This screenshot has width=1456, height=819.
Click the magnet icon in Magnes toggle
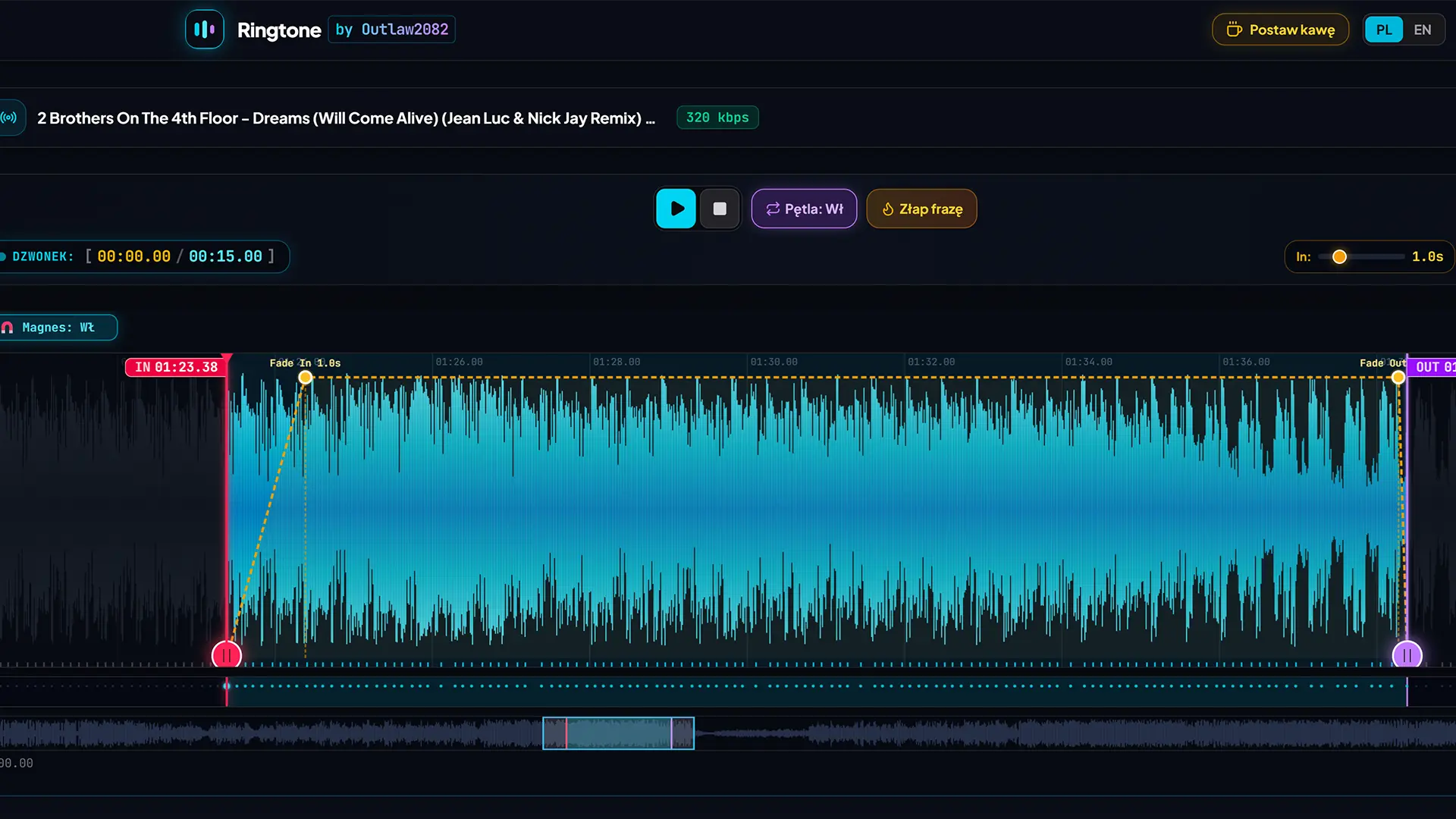[8, 328]
